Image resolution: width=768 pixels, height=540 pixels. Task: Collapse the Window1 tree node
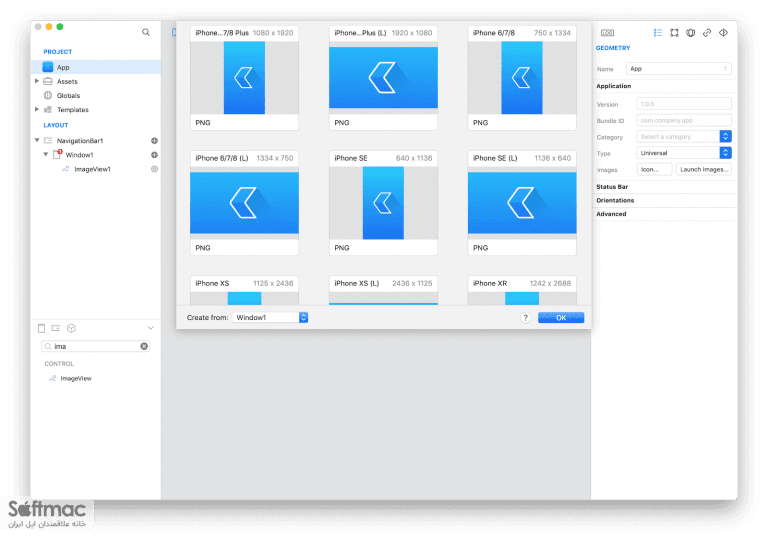46,154
